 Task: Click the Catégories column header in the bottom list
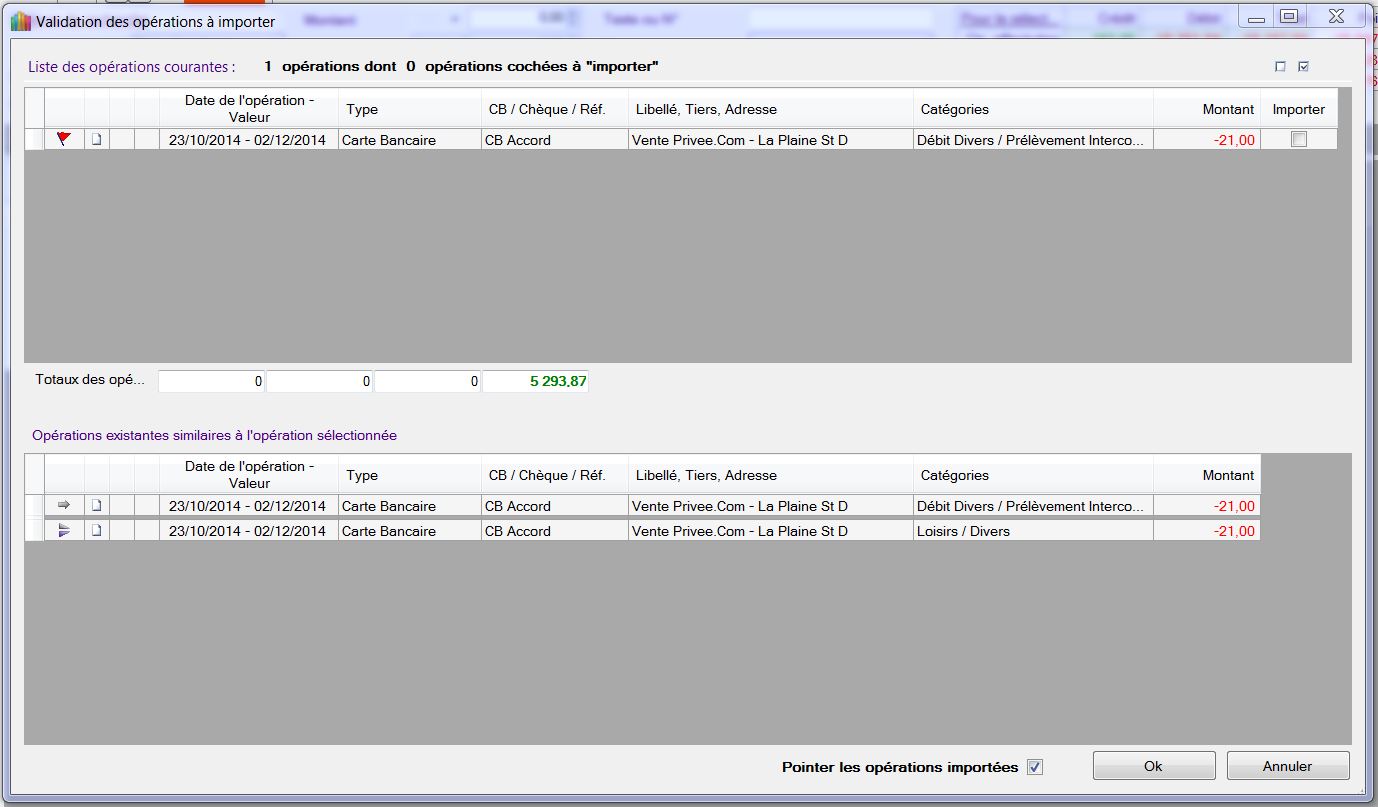pyautogui.click(x=1032, y=475)
